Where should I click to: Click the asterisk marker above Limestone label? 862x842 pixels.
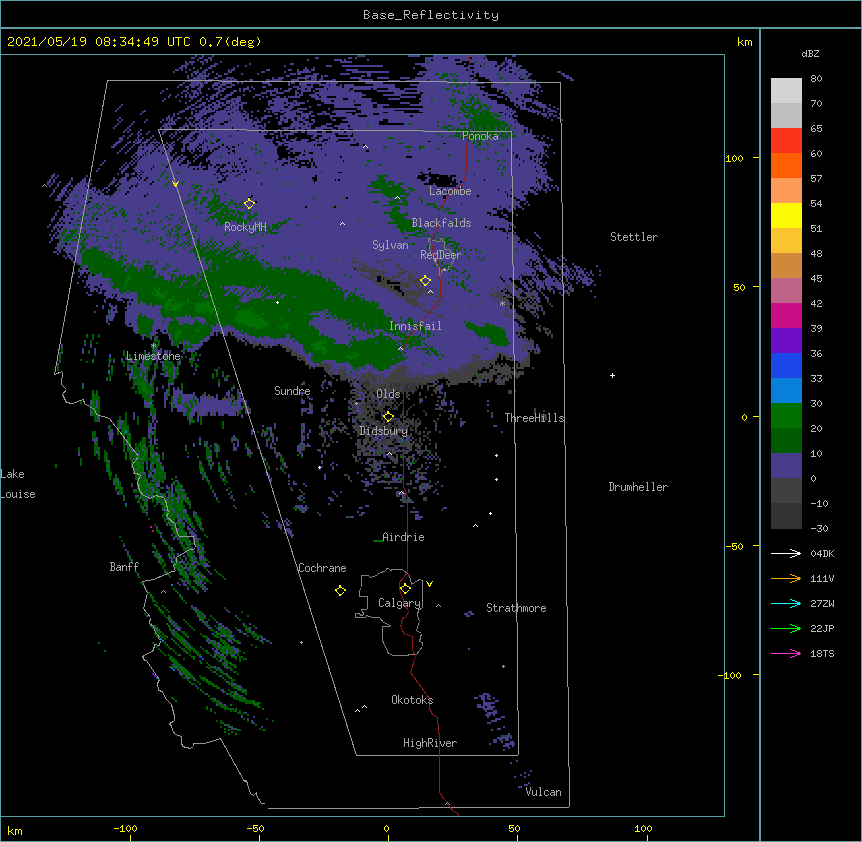point(153,346)
